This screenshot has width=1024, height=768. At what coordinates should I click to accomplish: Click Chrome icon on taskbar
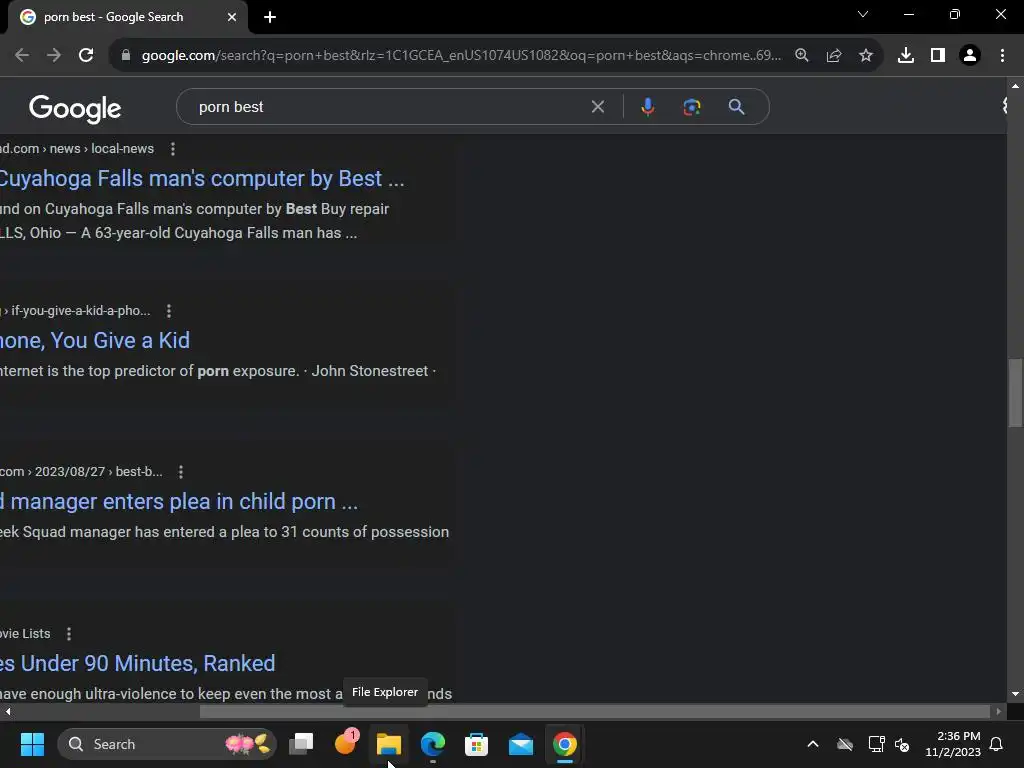(x=565, y=744)
